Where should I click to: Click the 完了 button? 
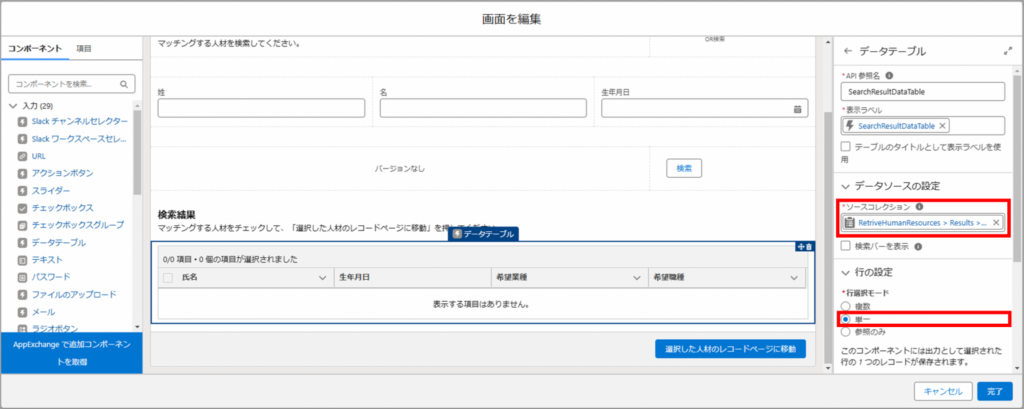(x=993, y=391)
